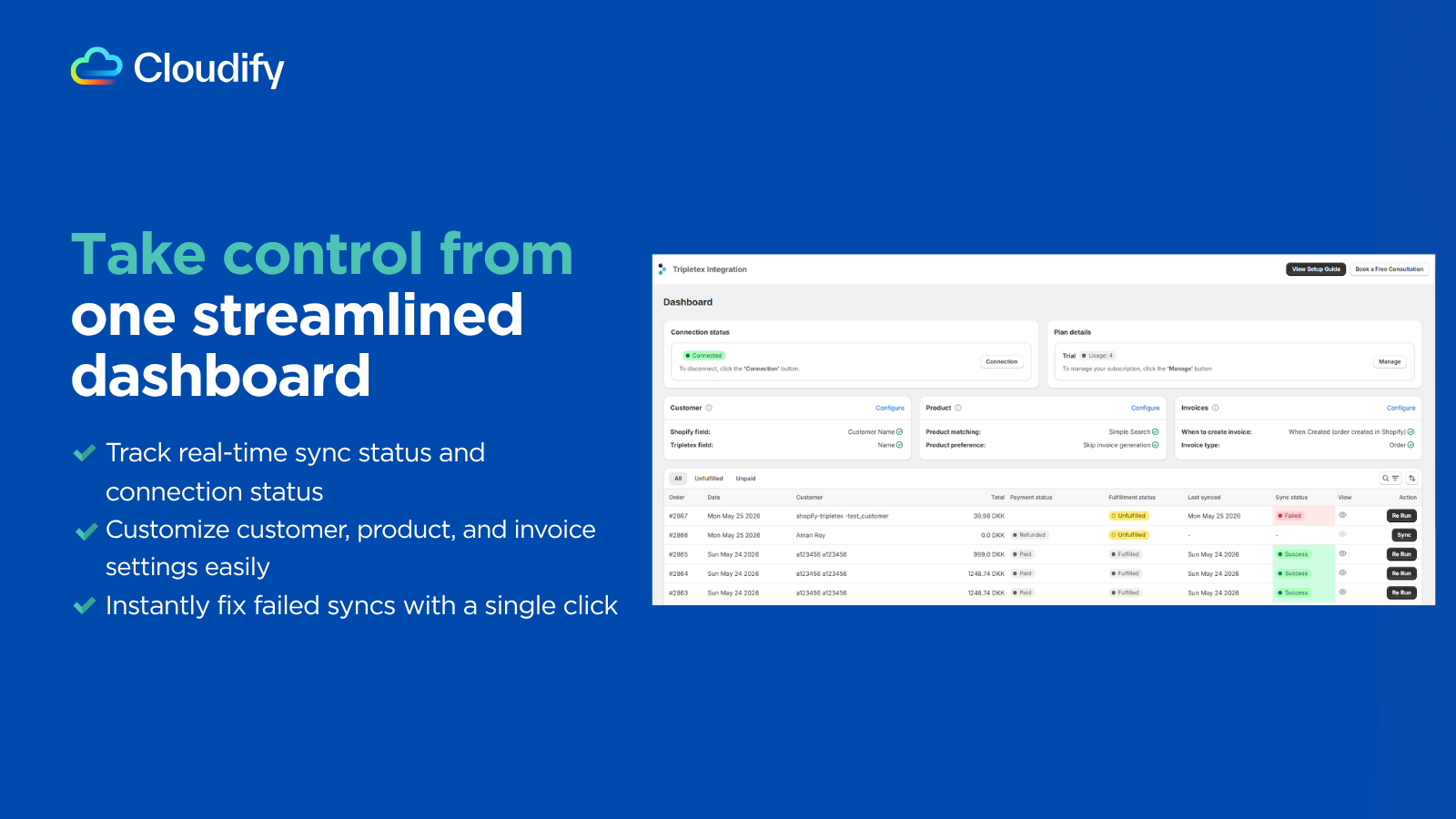Switch to the Unfulfilled tab
Viewport: 1456px width, 819px height.
click(x=709, y=479)
